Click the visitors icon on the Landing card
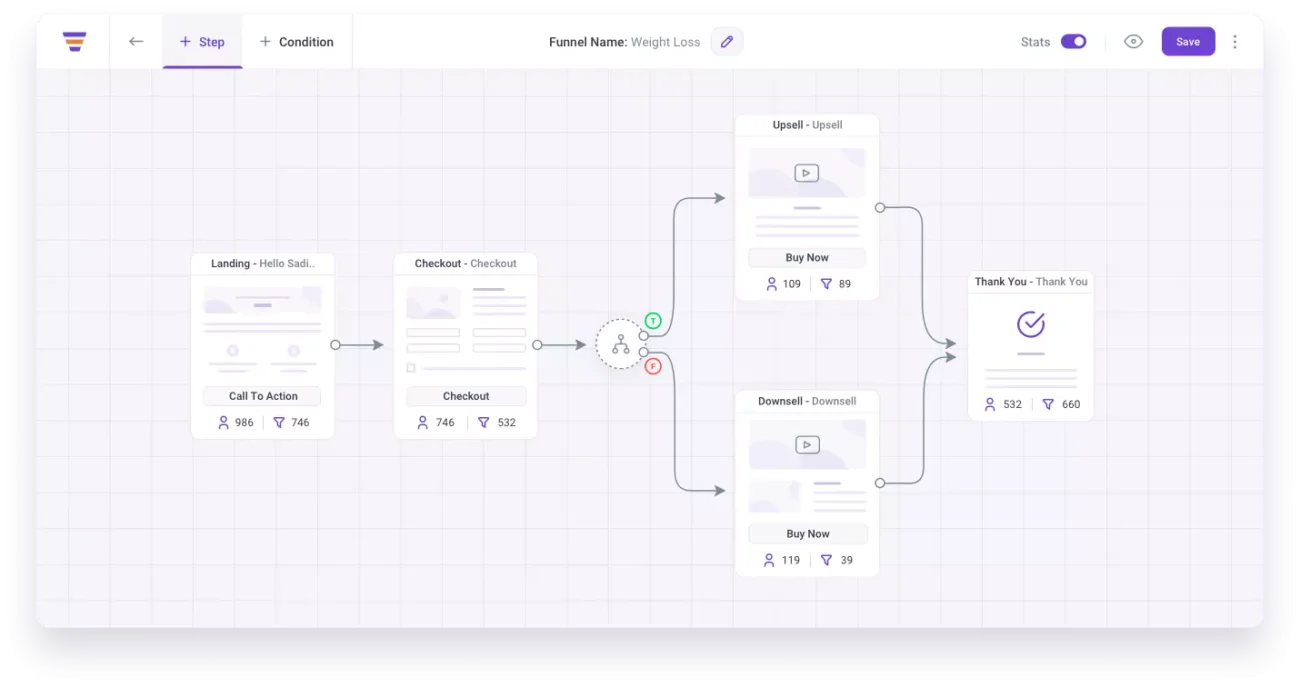The width and height of the screenshot is (1300, 687). click(222, 422)
